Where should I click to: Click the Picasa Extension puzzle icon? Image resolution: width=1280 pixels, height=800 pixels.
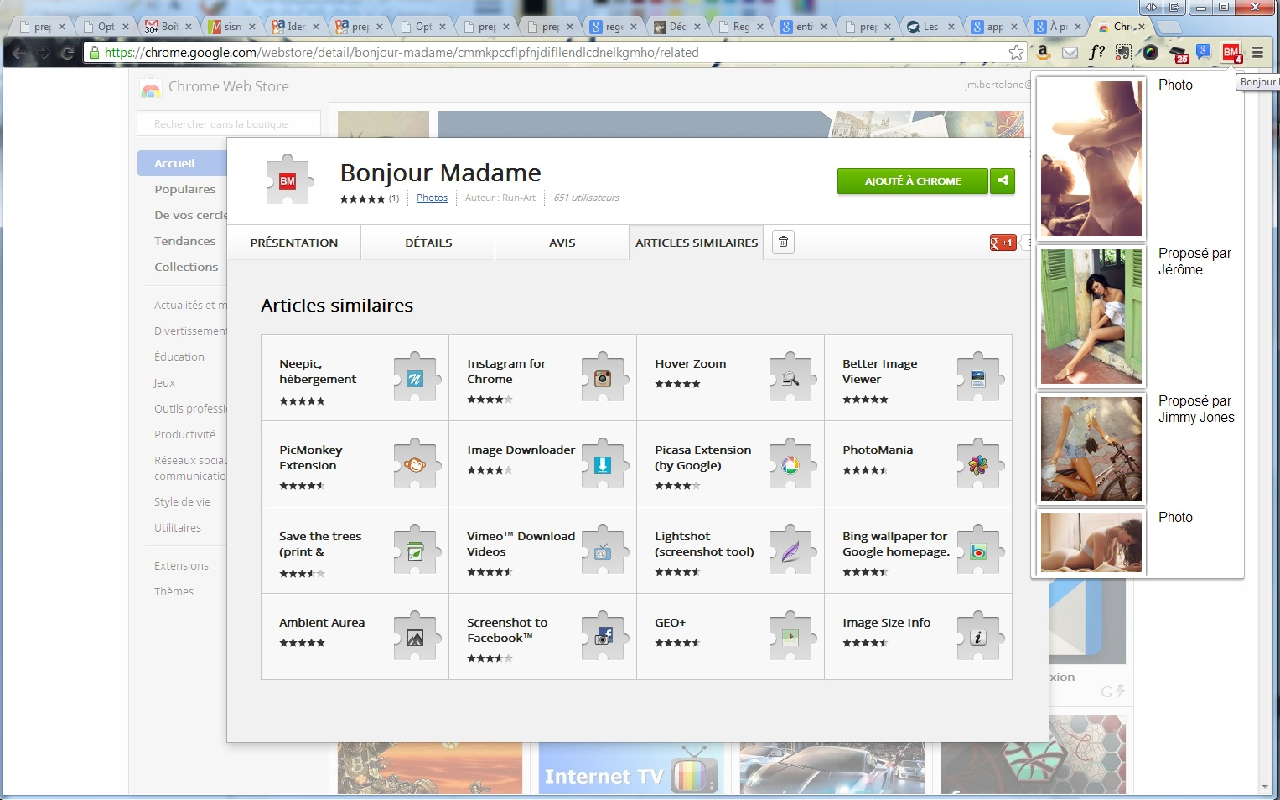(791, 463)
